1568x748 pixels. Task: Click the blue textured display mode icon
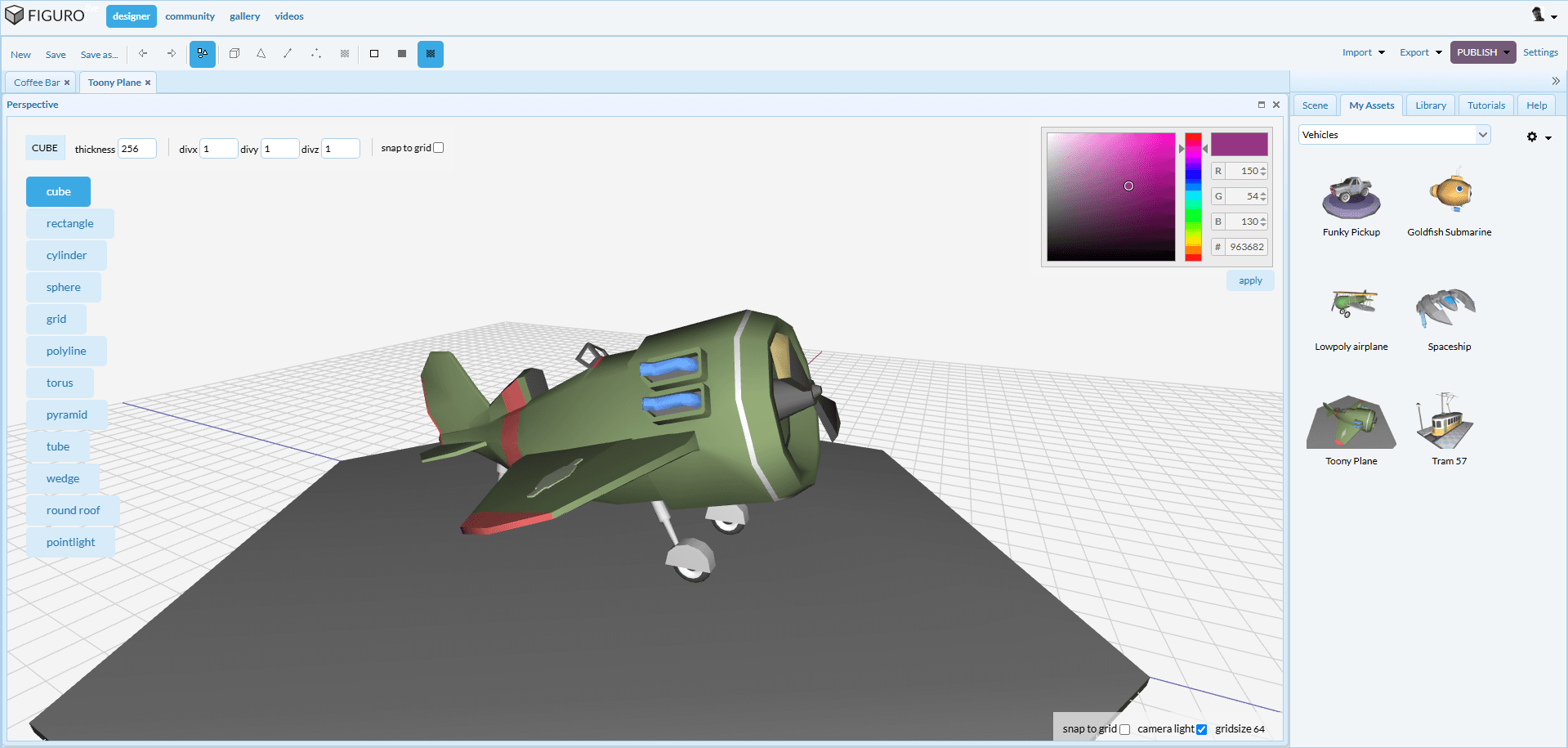[431, 54]
